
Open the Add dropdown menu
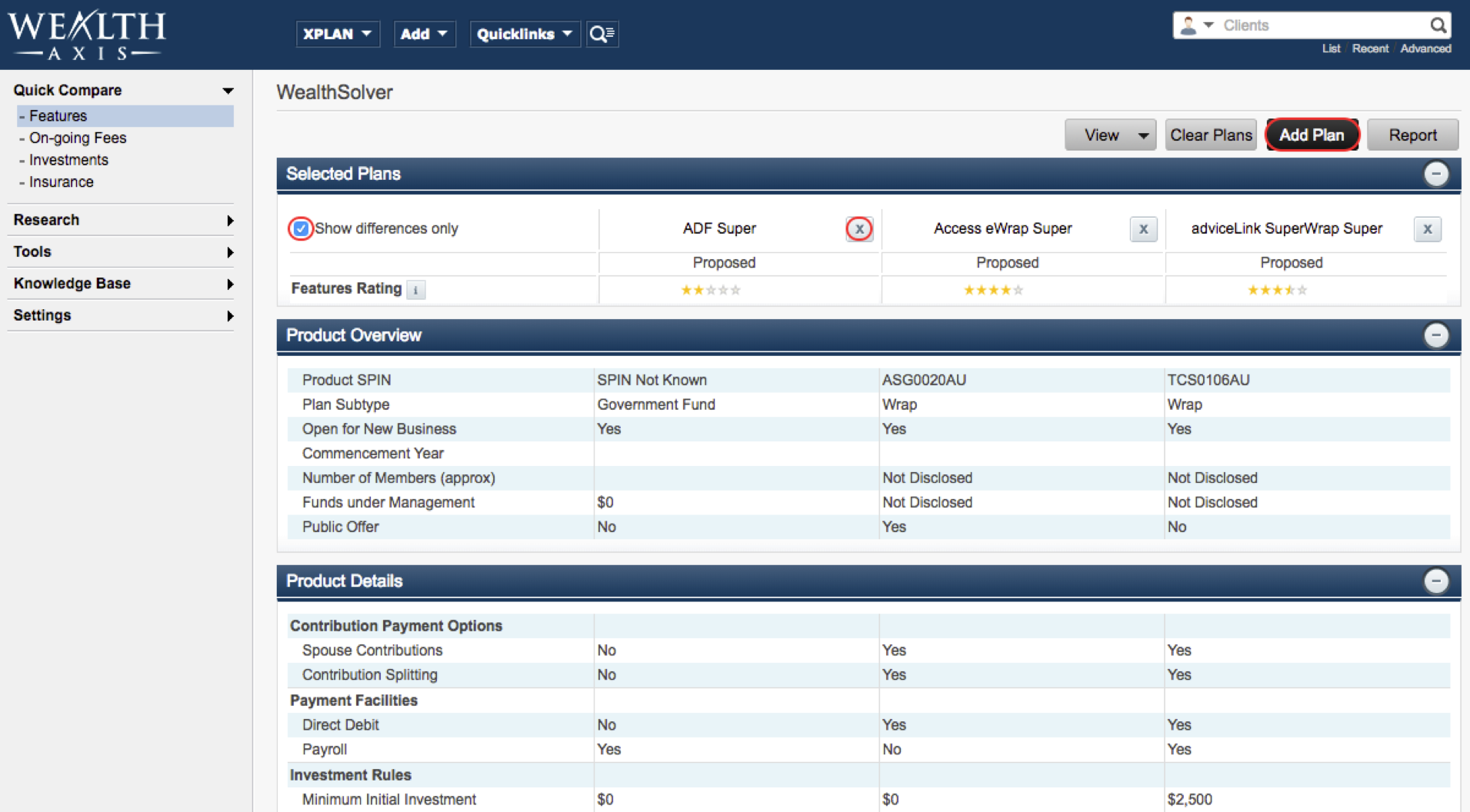(x=424, y=34)
